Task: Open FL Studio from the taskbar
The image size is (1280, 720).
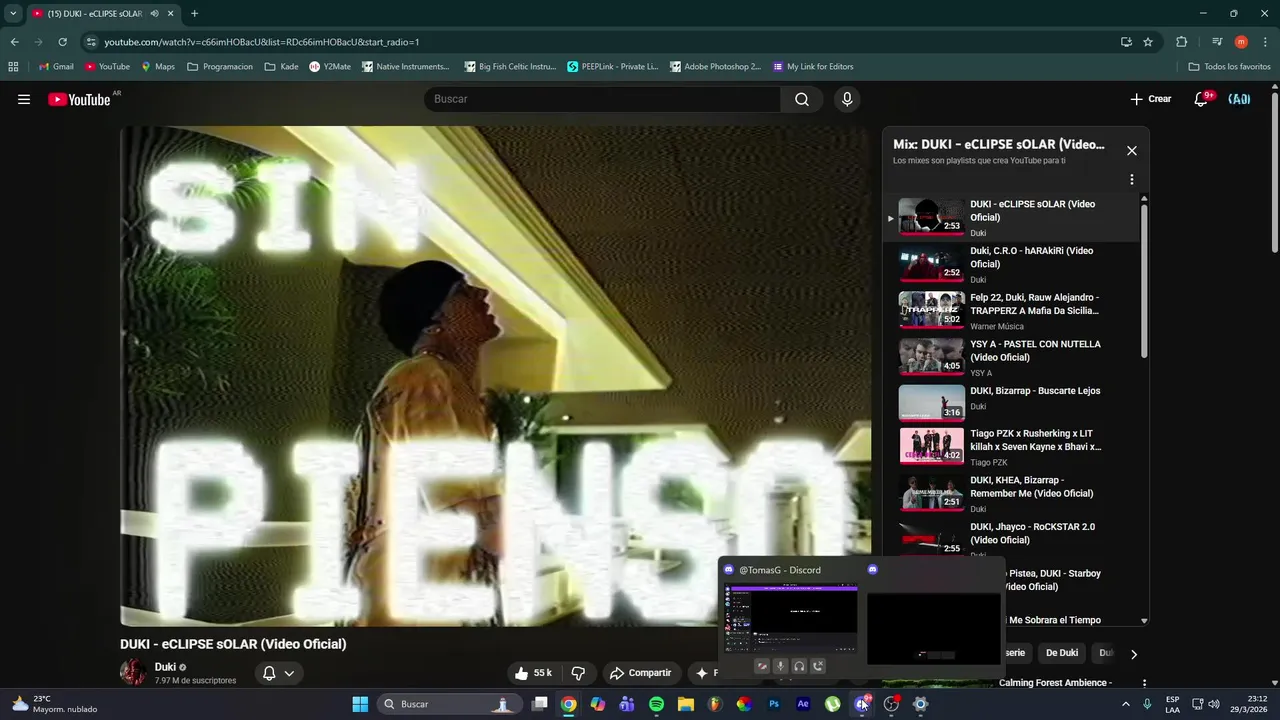Action: pos(715,704)
